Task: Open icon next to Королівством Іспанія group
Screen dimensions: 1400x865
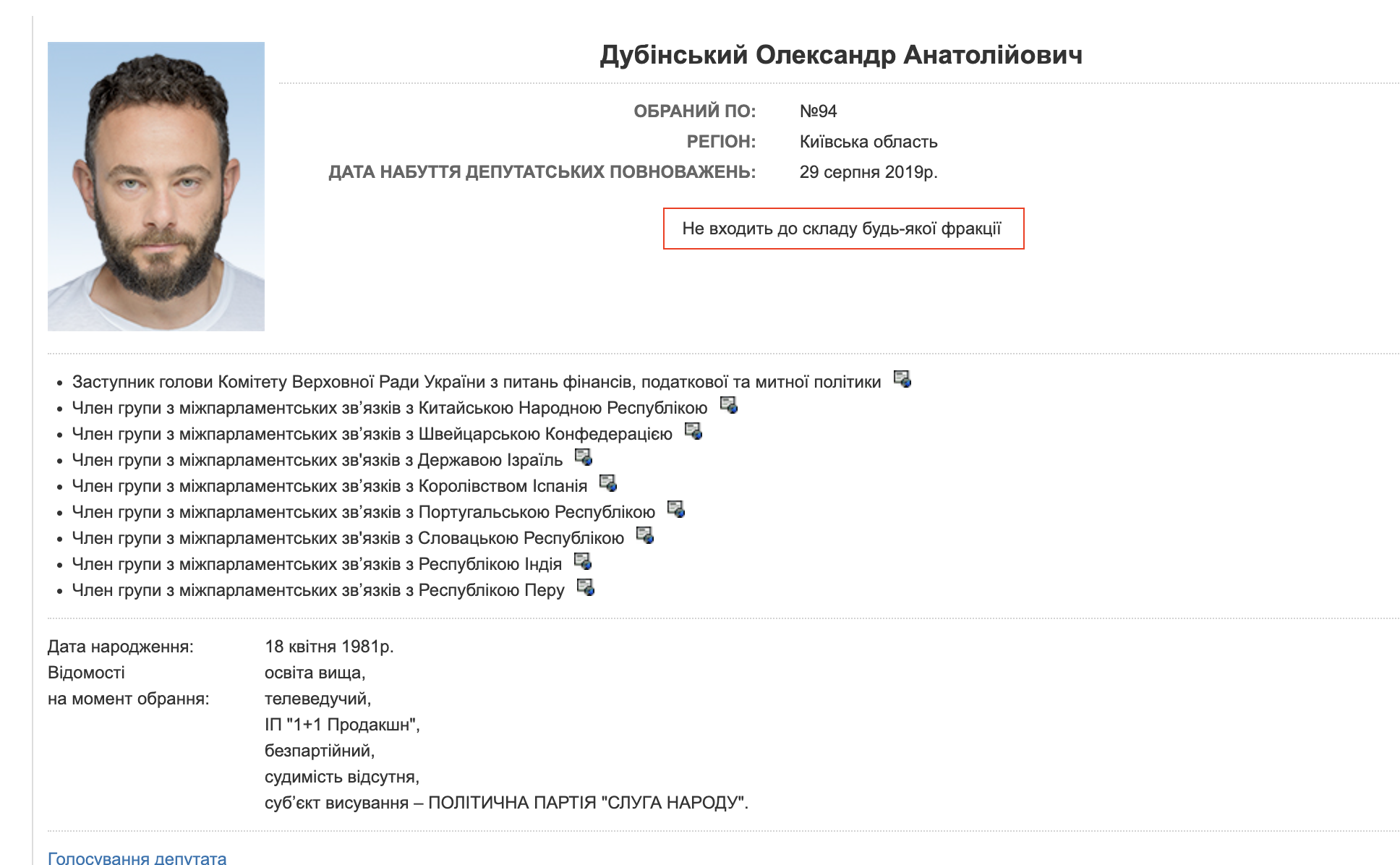Action: 607,483
